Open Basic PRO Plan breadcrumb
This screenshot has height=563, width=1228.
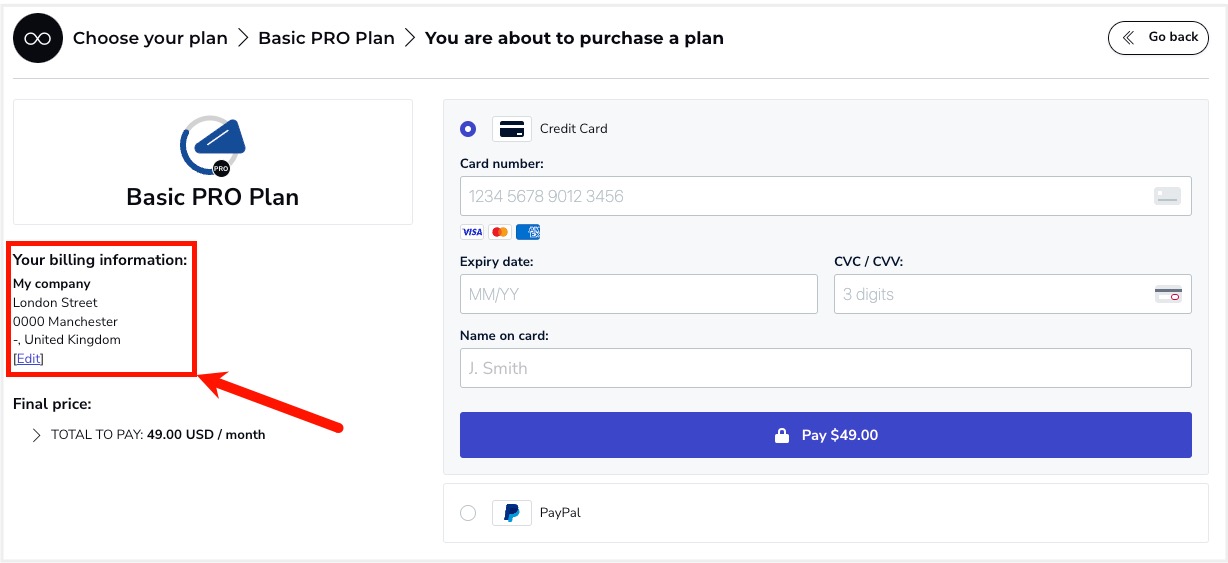(326, 38)
